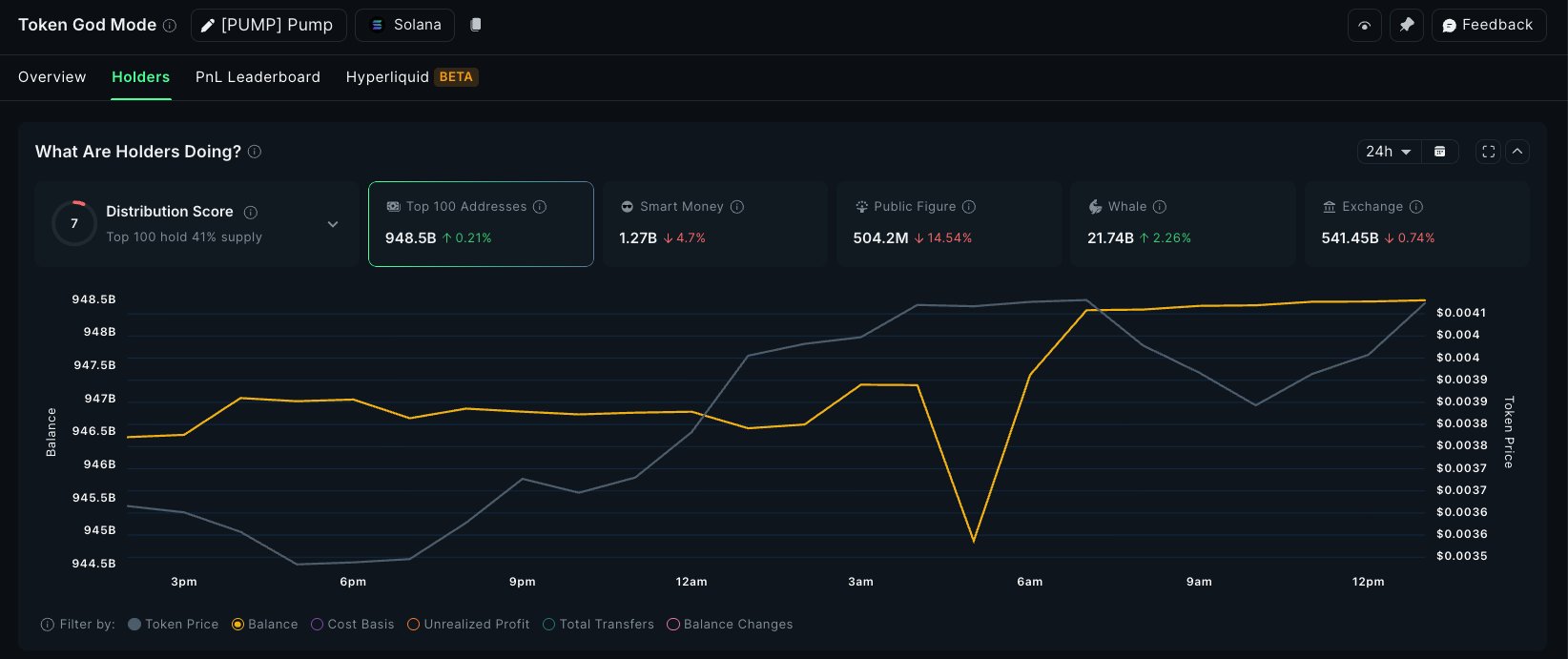
Task: Collapse the holders panel with up chevron
Action: coord(1517,152)
